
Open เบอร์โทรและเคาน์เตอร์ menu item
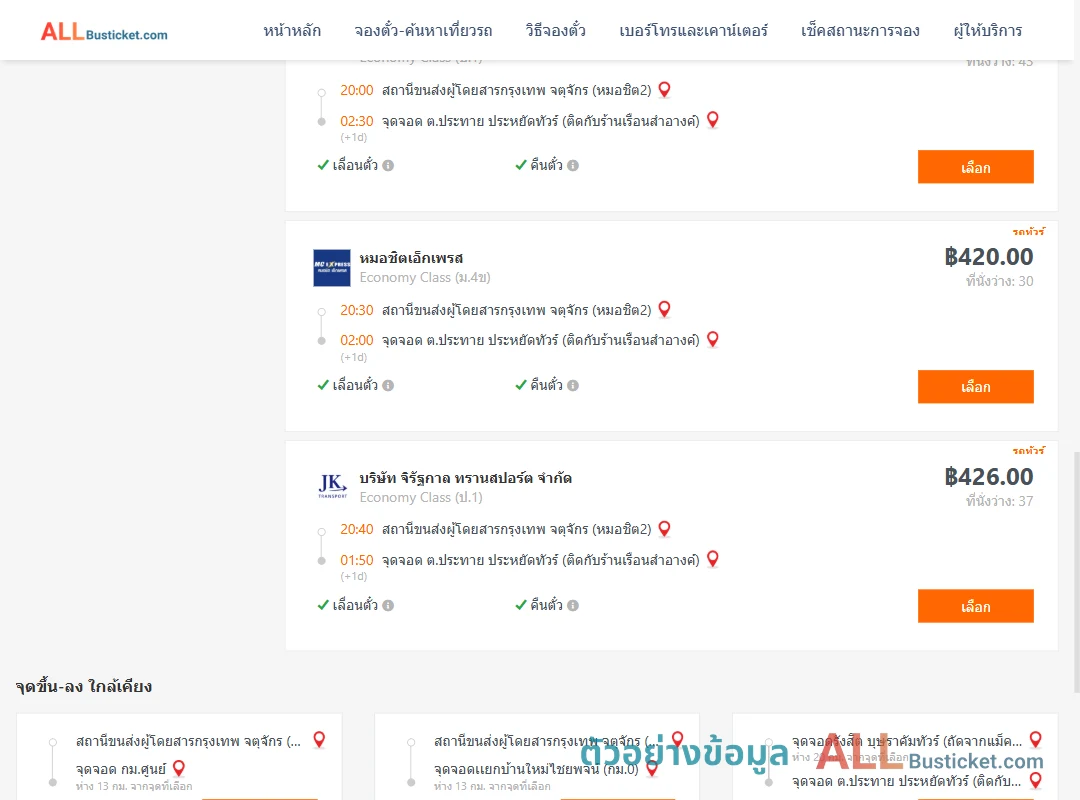pos(693,30)
